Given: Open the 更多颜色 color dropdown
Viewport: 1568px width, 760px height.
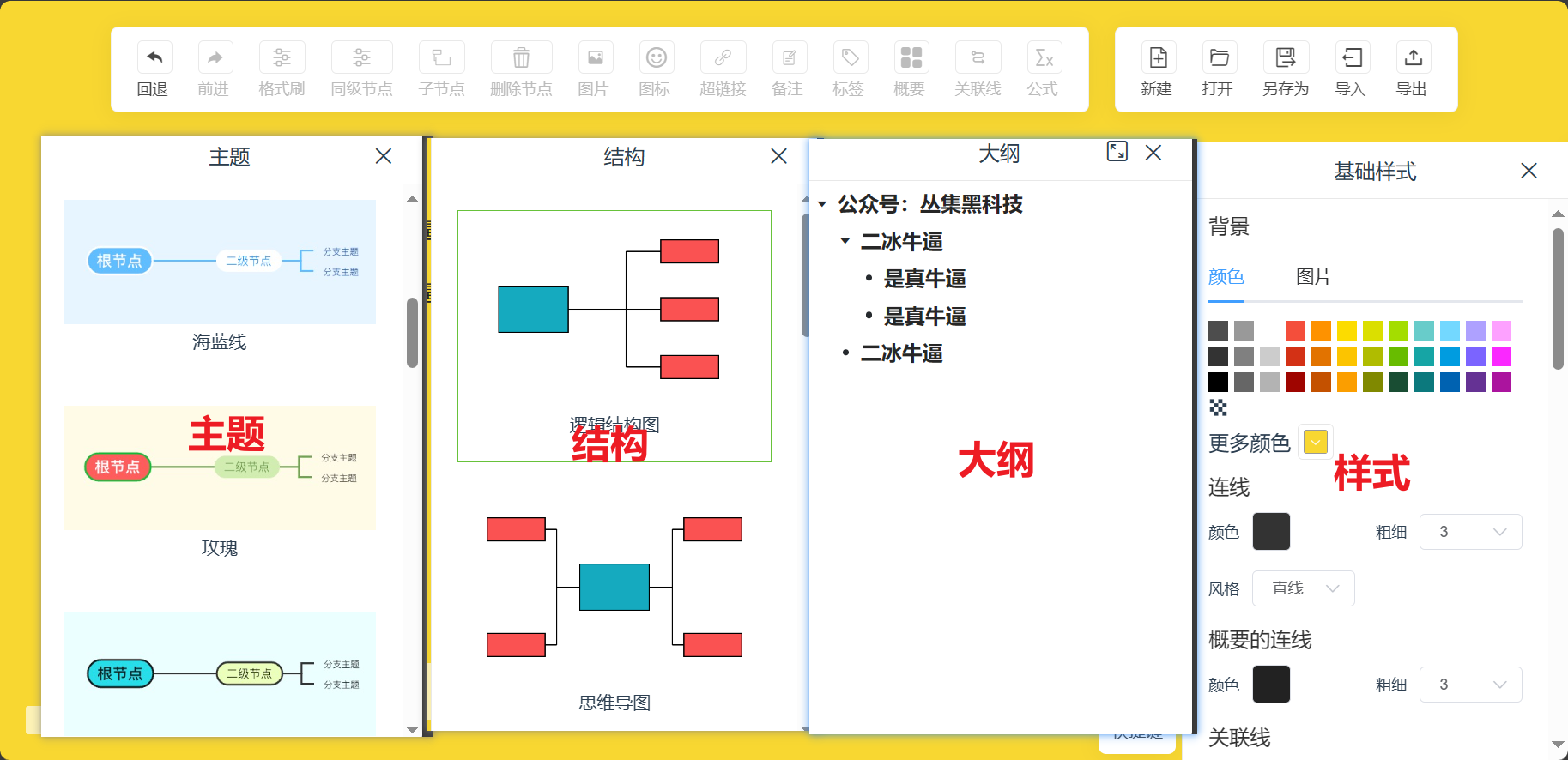Looking at the screenshot, I should pos(1316,442).
